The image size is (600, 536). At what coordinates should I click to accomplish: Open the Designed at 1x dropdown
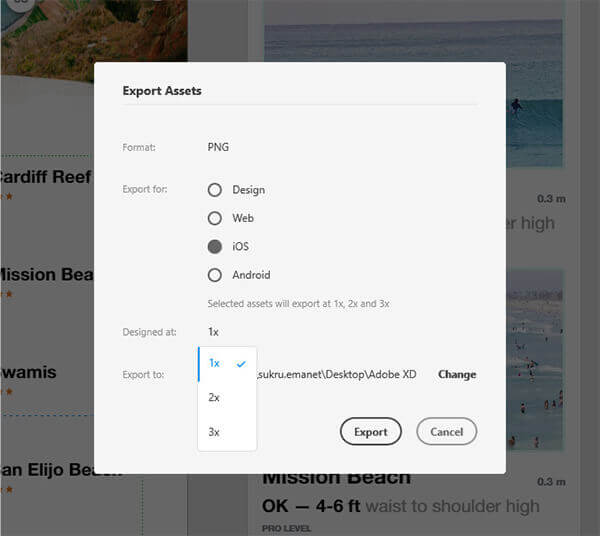point(213,332)
